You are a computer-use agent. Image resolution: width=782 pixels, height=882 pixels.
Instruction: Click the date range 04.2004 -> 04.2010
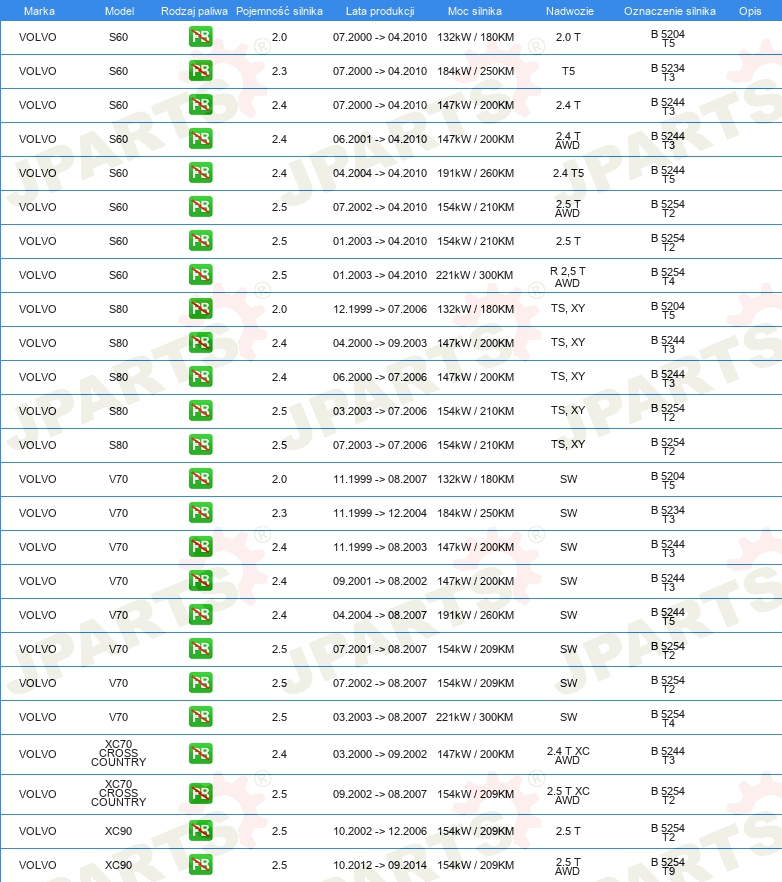point(380,173)
